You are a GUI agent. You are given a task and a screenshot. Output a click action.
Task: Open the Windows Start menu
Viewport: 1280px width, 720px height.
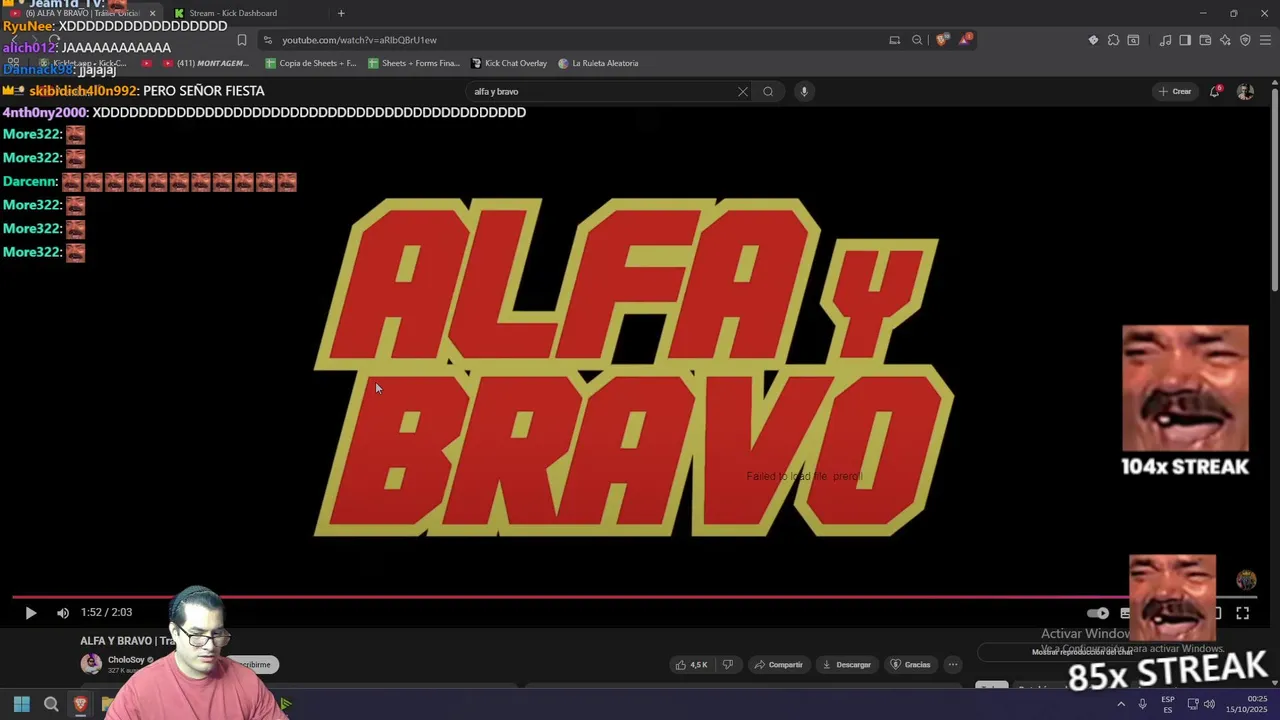pyautogui.click(x=21, y=704)
